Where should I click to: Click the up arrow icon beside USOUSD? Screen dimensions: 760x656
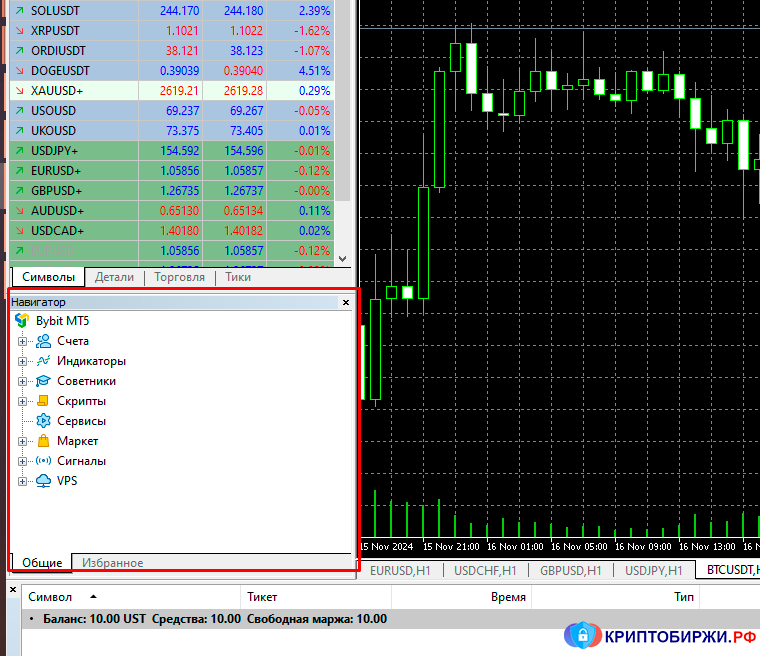[x=19, y=111]
